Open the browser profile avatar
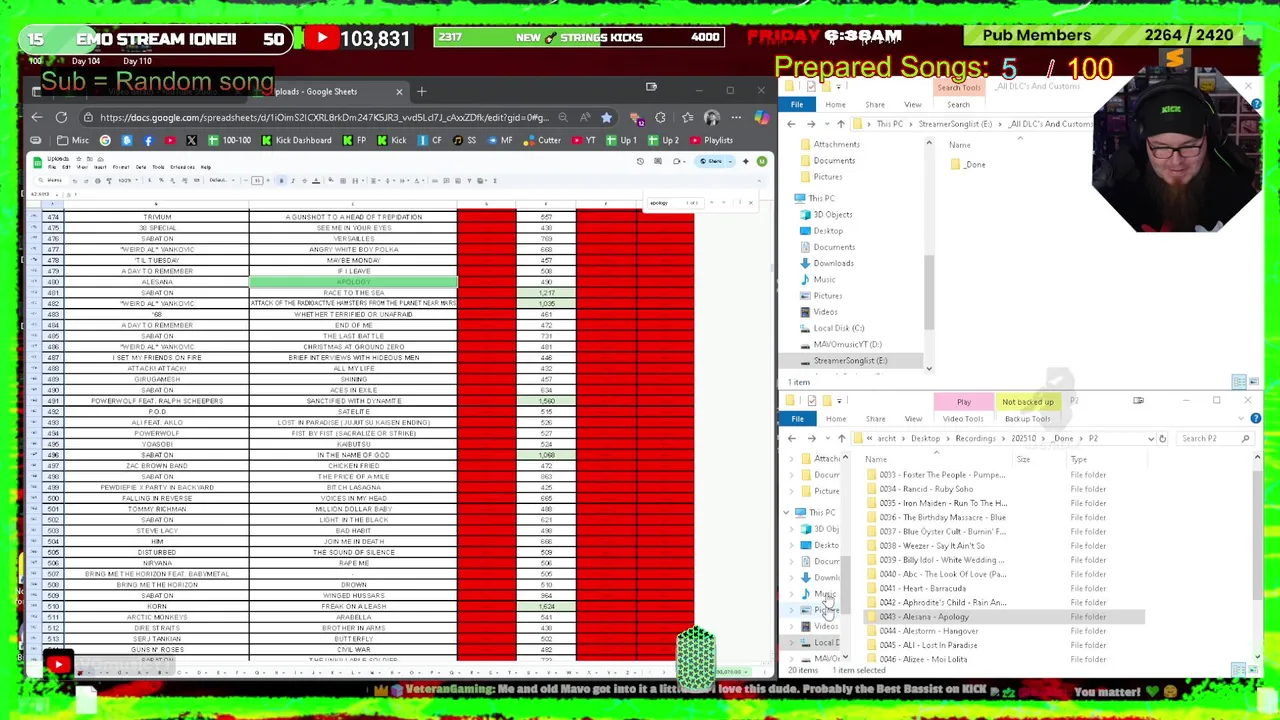The width and height of the screenshot is (1280, 720). click(711, 117)
